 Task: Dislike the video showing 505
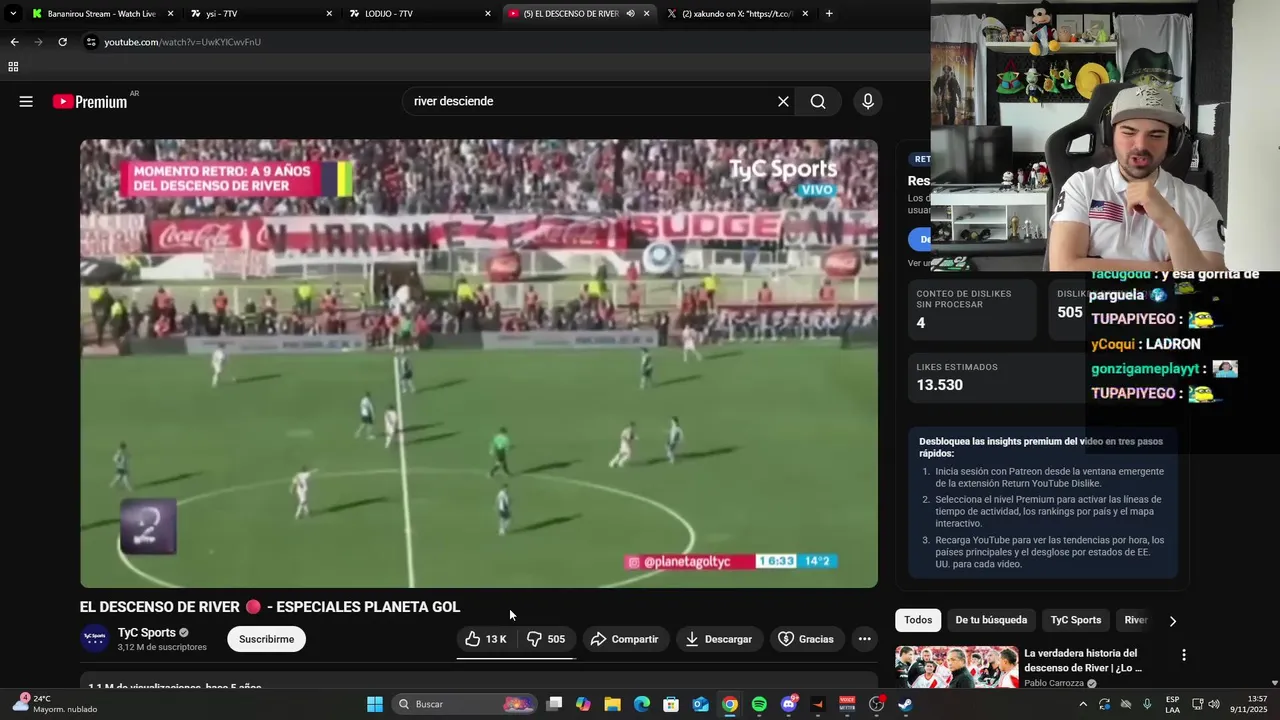546,639
